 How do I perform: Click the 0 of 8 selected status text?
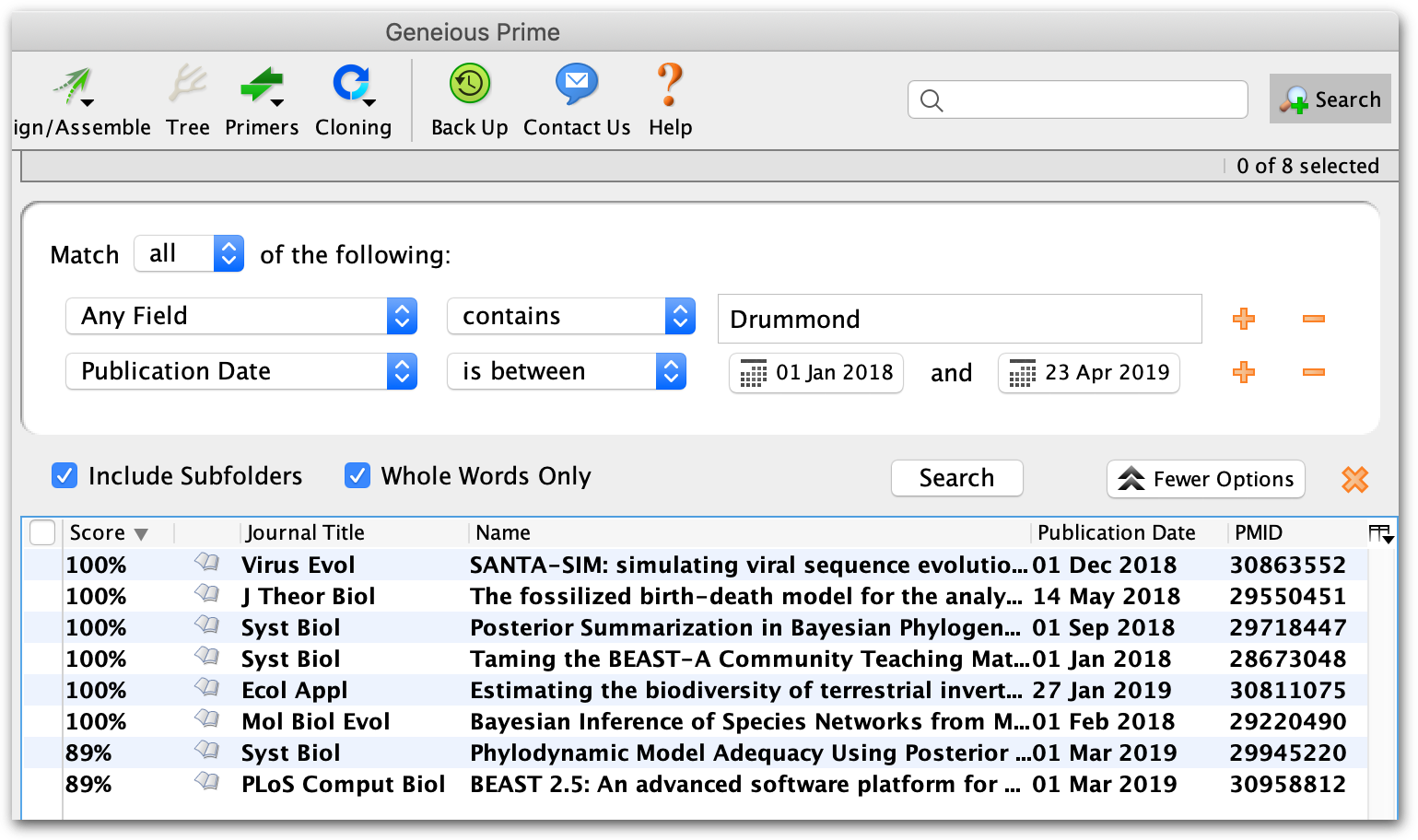tap(1307, 166)
